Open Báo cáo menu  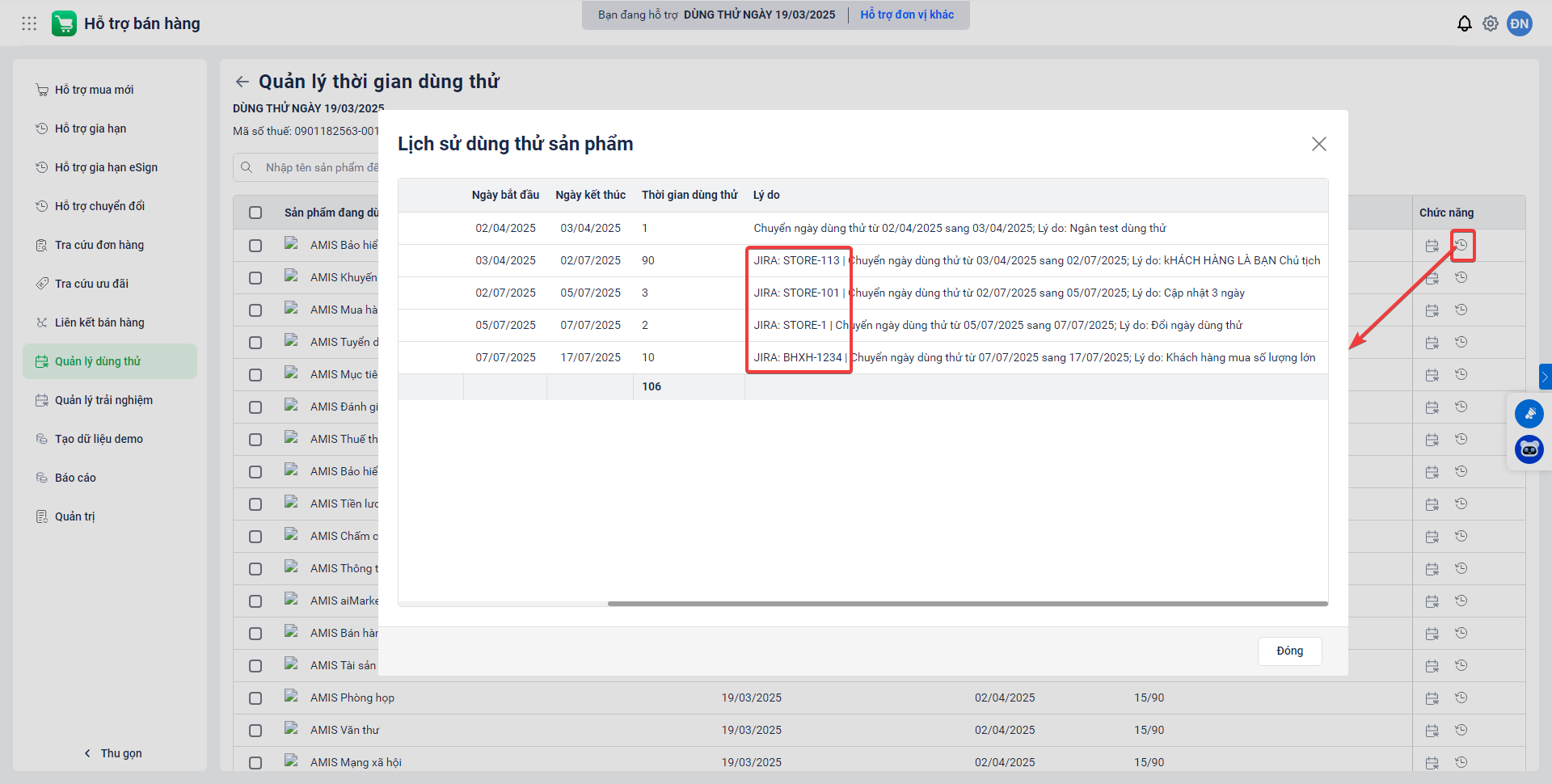110,478
